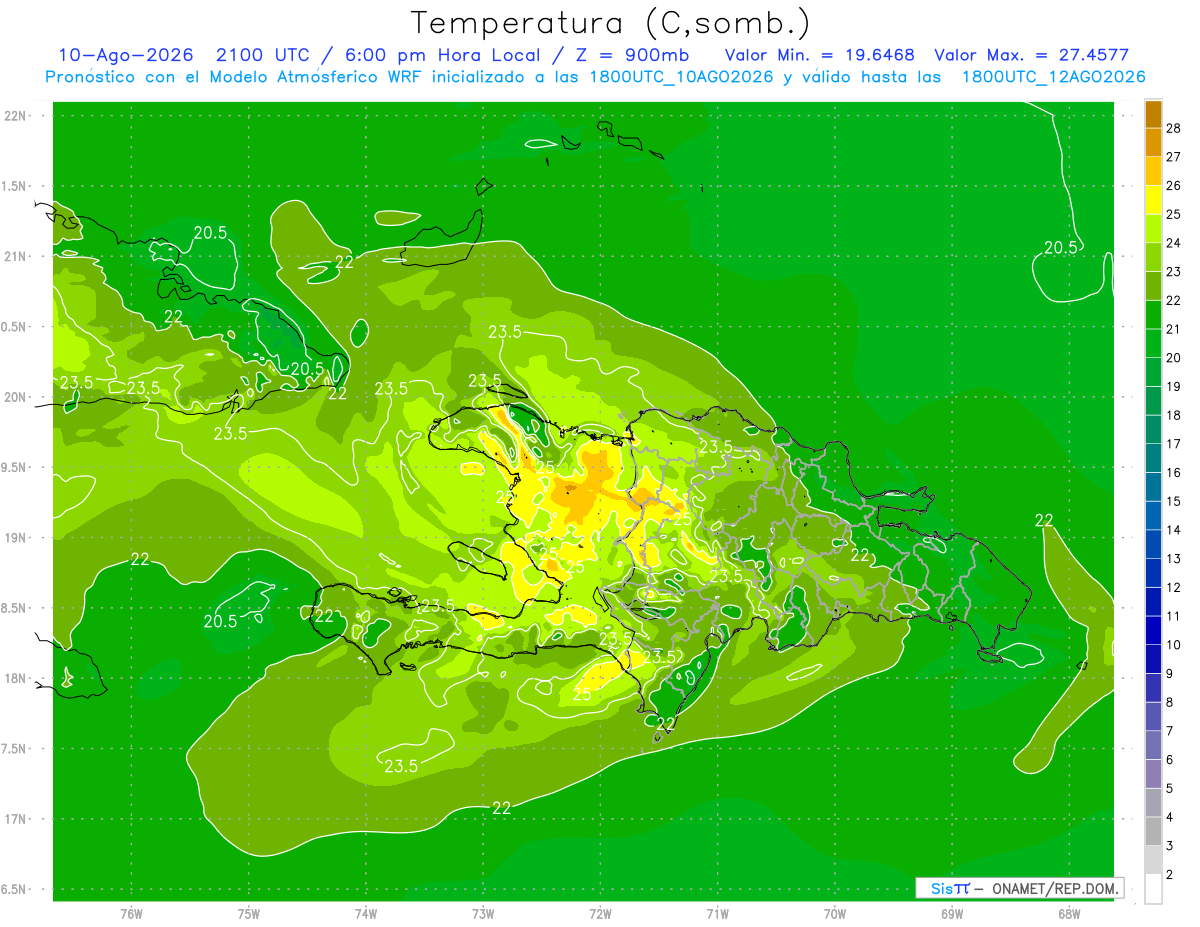1200x927 pixels.
Task: Pick the colorbar swatch between 19 and 20
Action: click(1154, 372)
